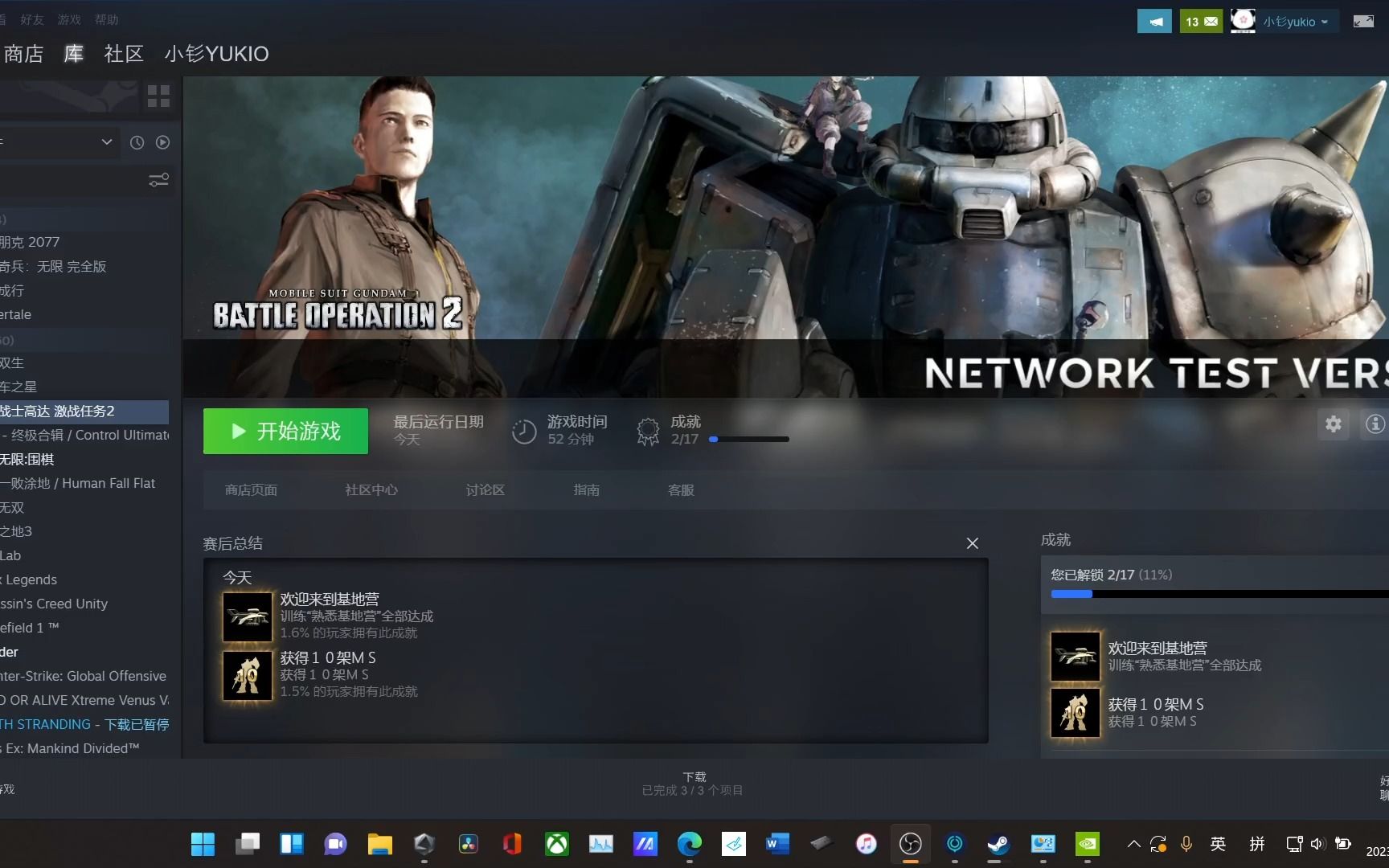The image size is (1389, 868).
Task: Click the achievements progress bar under 成就 2/17
Action: tap(749, 440)
